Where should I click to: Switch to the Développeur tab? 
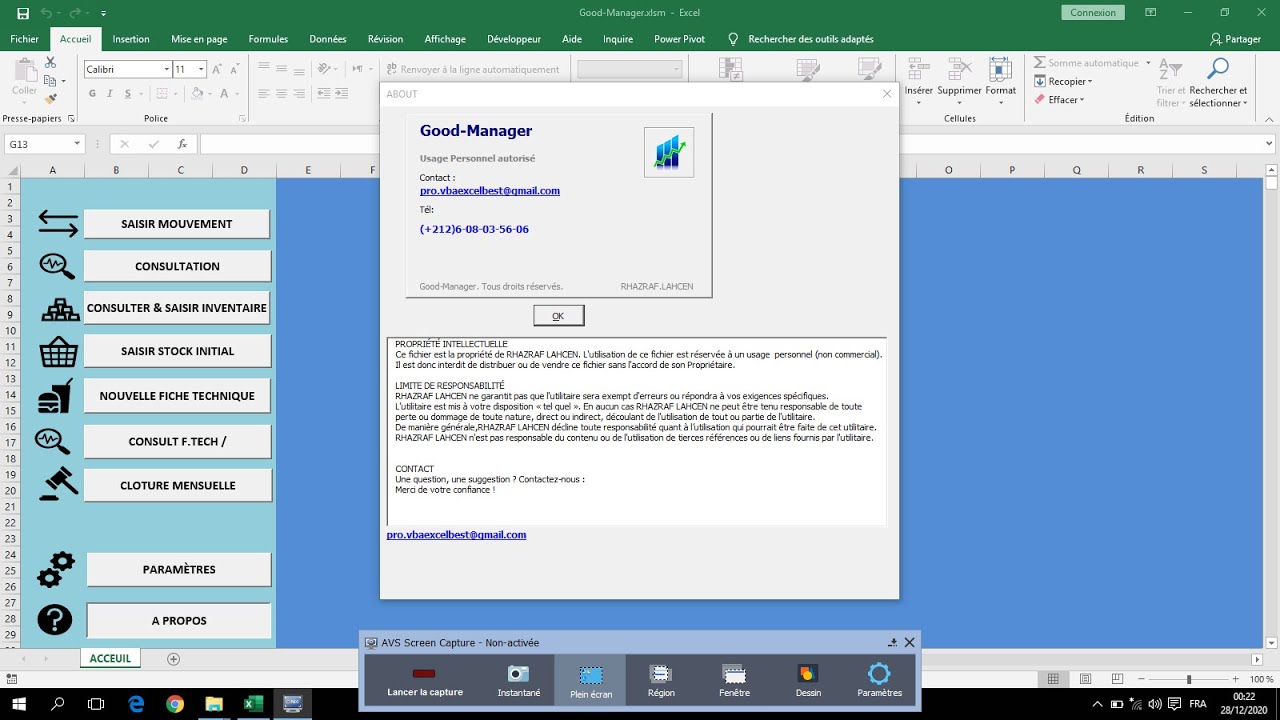(514, 39)
